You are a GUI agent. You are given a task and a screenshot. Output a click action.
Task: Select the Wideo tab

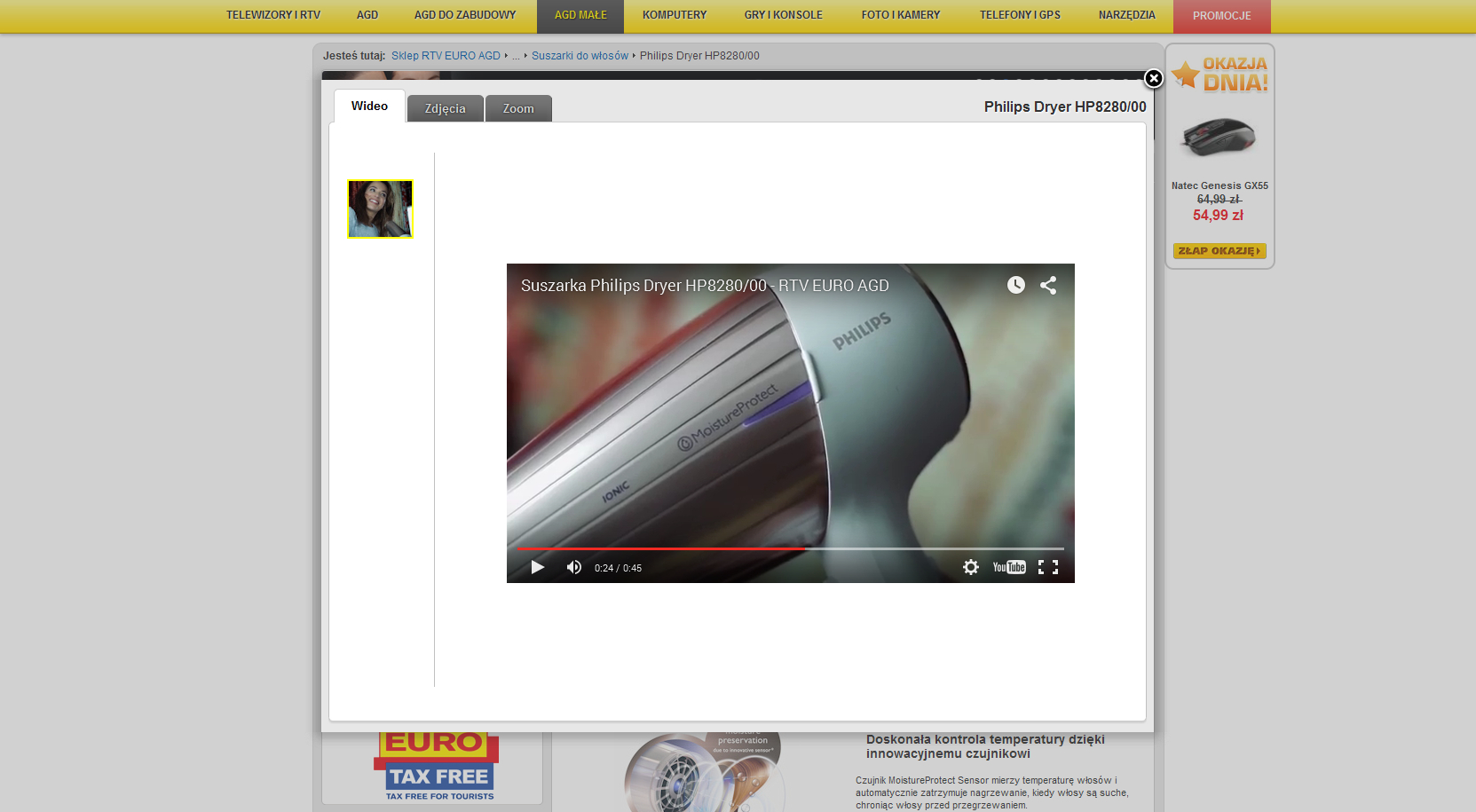click(369, 106)
